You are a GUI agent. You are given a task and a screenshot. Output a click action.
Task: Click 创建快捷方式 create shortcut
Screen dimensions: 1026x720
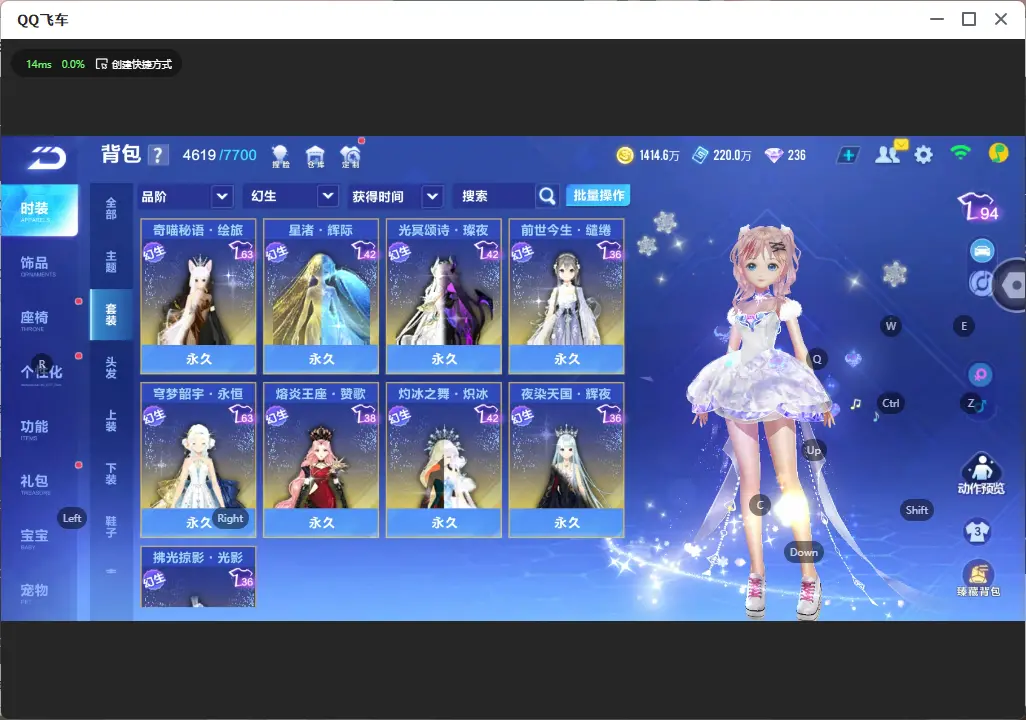pos(134,64)
